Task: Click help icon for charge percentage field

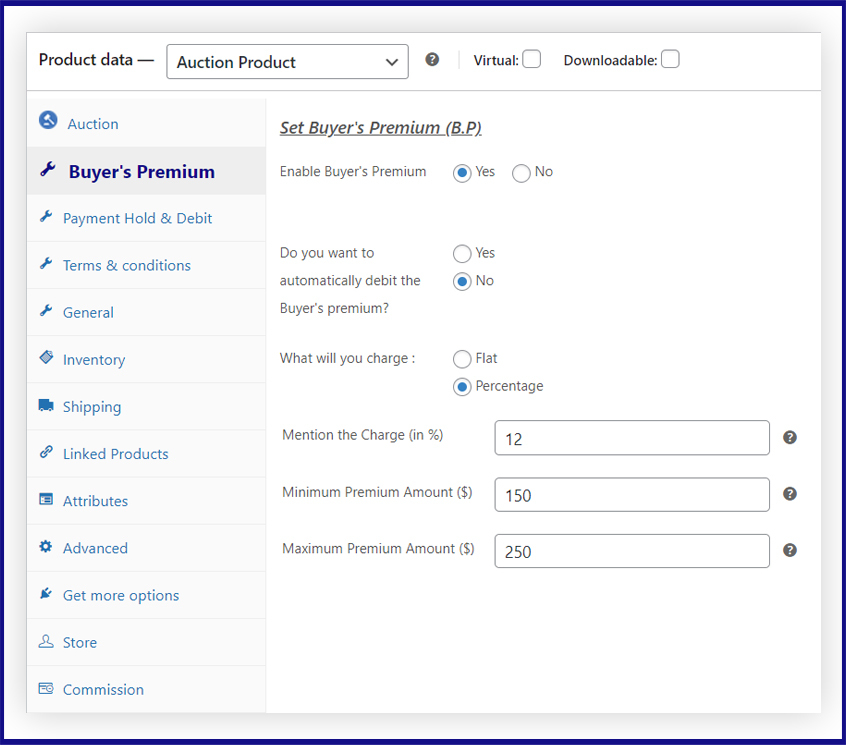Action: click(790, 438)
